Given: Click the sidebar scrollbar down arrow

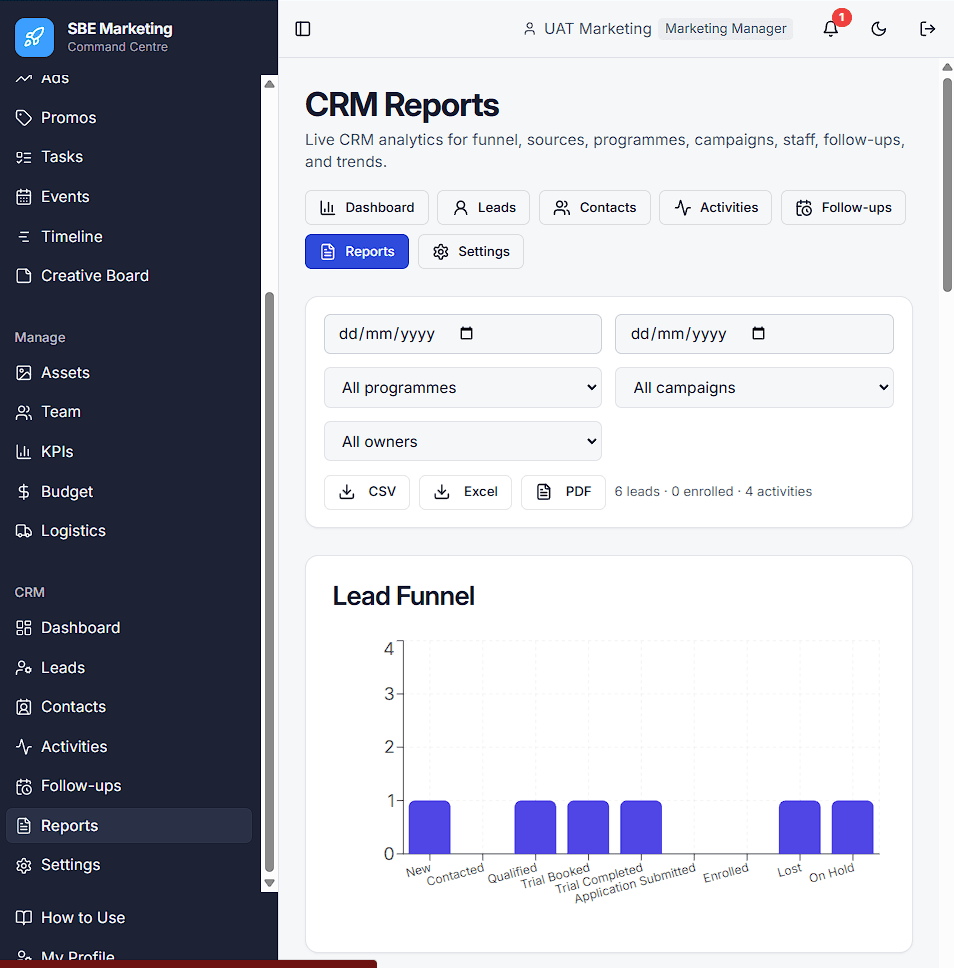Looking at the screenshot, I should pyautogui.click(x=269, y=883).
